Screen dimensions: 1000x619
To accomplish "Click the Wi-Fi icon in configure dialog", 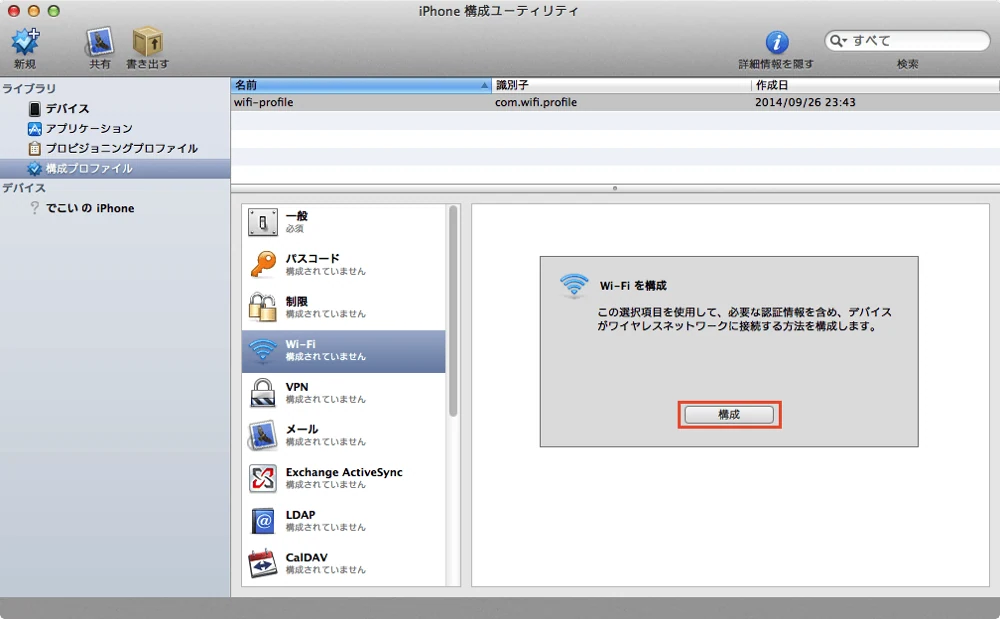I will [574, 285].
